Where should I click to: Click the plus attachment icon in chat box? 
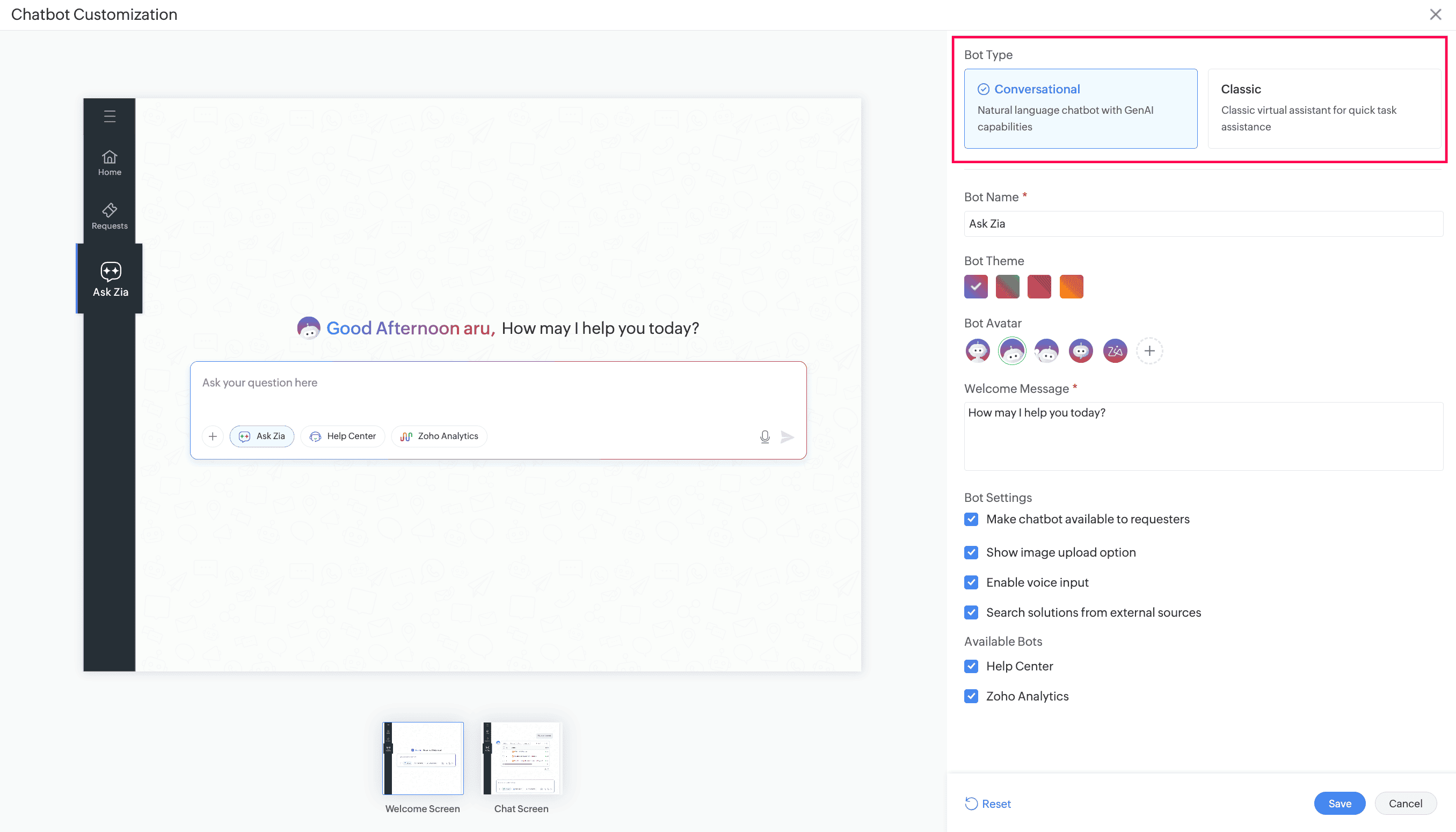(213, 436)
